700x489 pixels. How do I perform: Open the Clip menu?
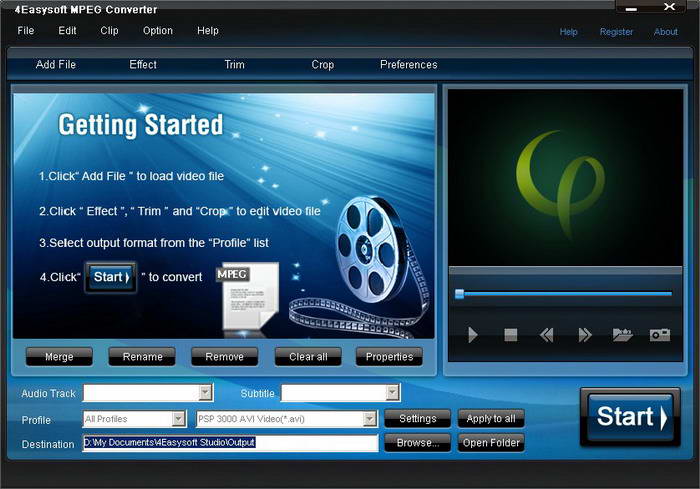[109, 30]
